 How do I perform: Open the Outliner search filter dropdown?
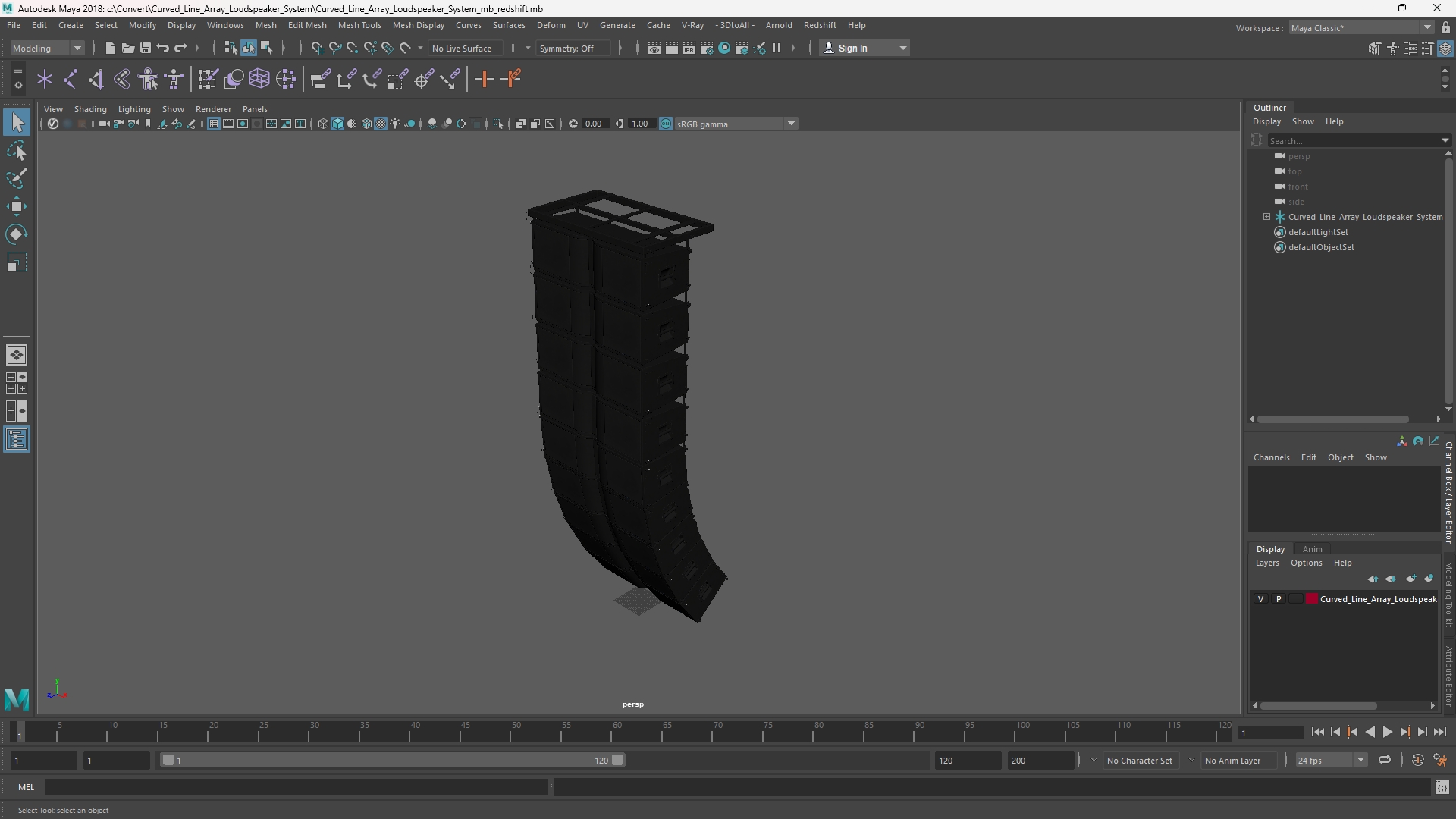(1445, 140)
